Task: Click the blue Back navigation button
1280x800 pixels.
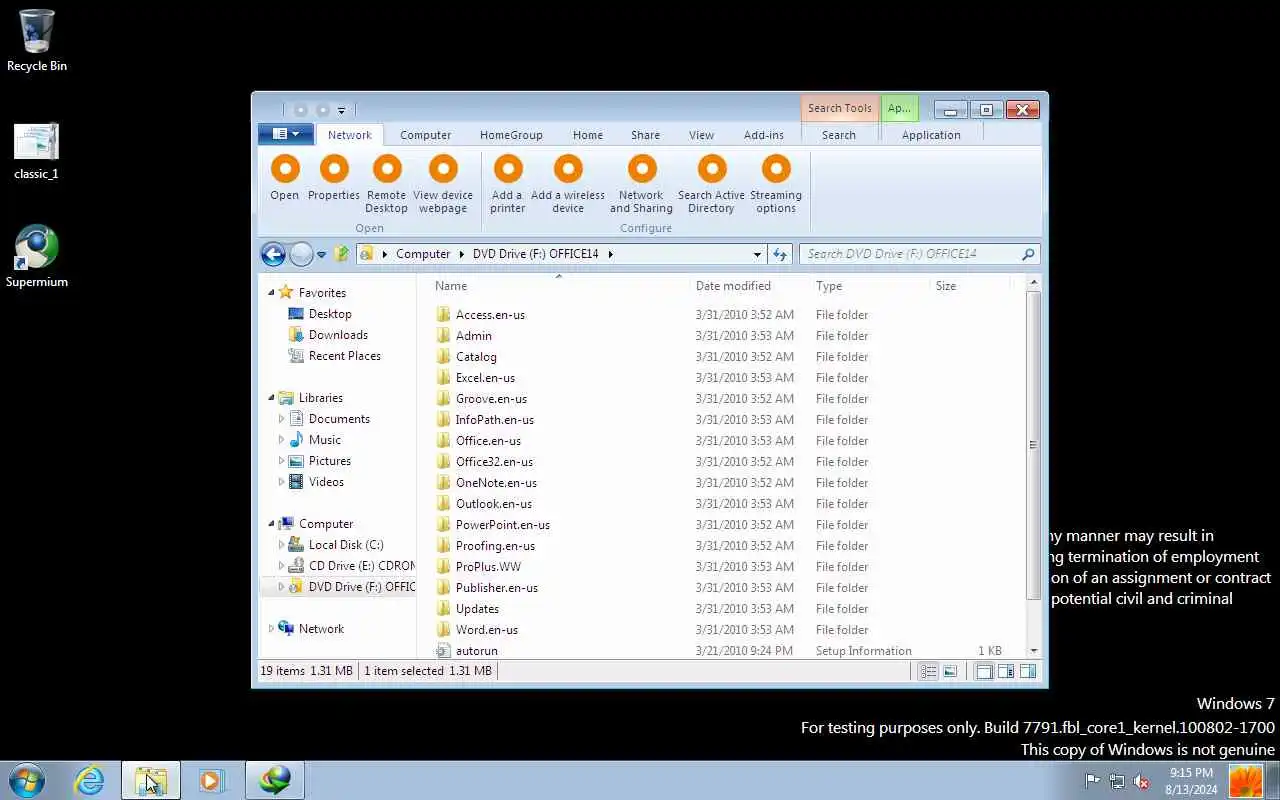Action: (273, 254)
